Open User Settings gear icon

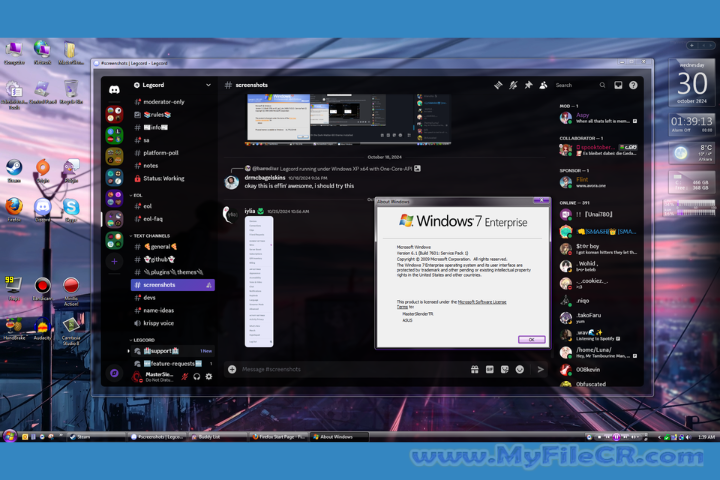[209, 377]
